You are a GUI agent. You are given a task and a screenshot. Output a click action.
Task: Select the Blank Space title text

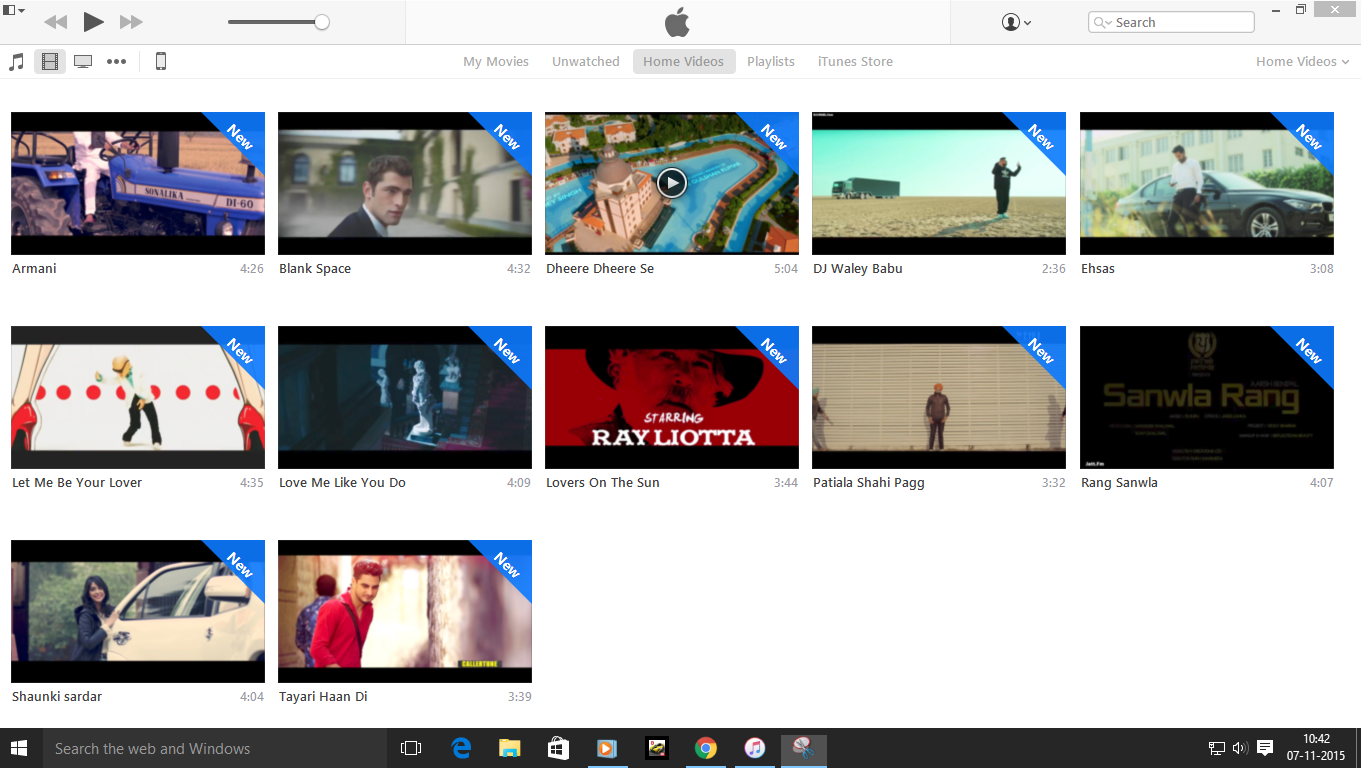click(315, 269)
